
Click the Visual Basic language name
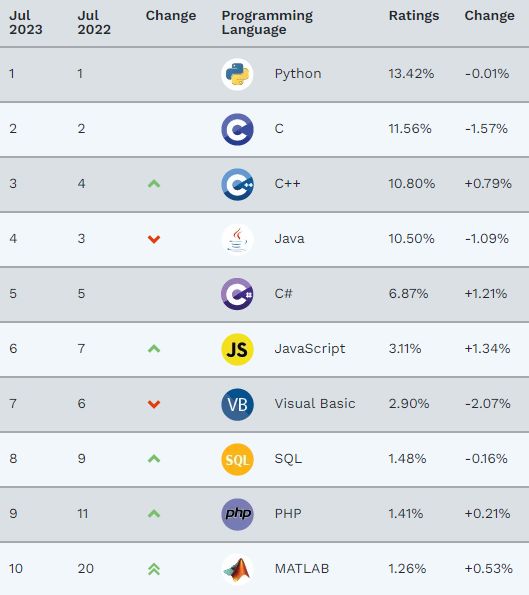tap(315, 403)
